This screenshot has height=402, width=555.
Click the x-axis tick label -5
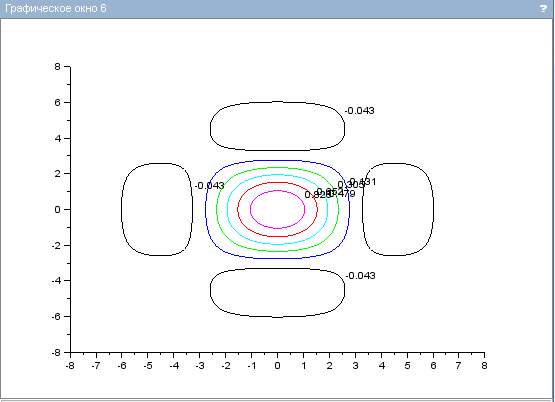(x=148, y=366)
